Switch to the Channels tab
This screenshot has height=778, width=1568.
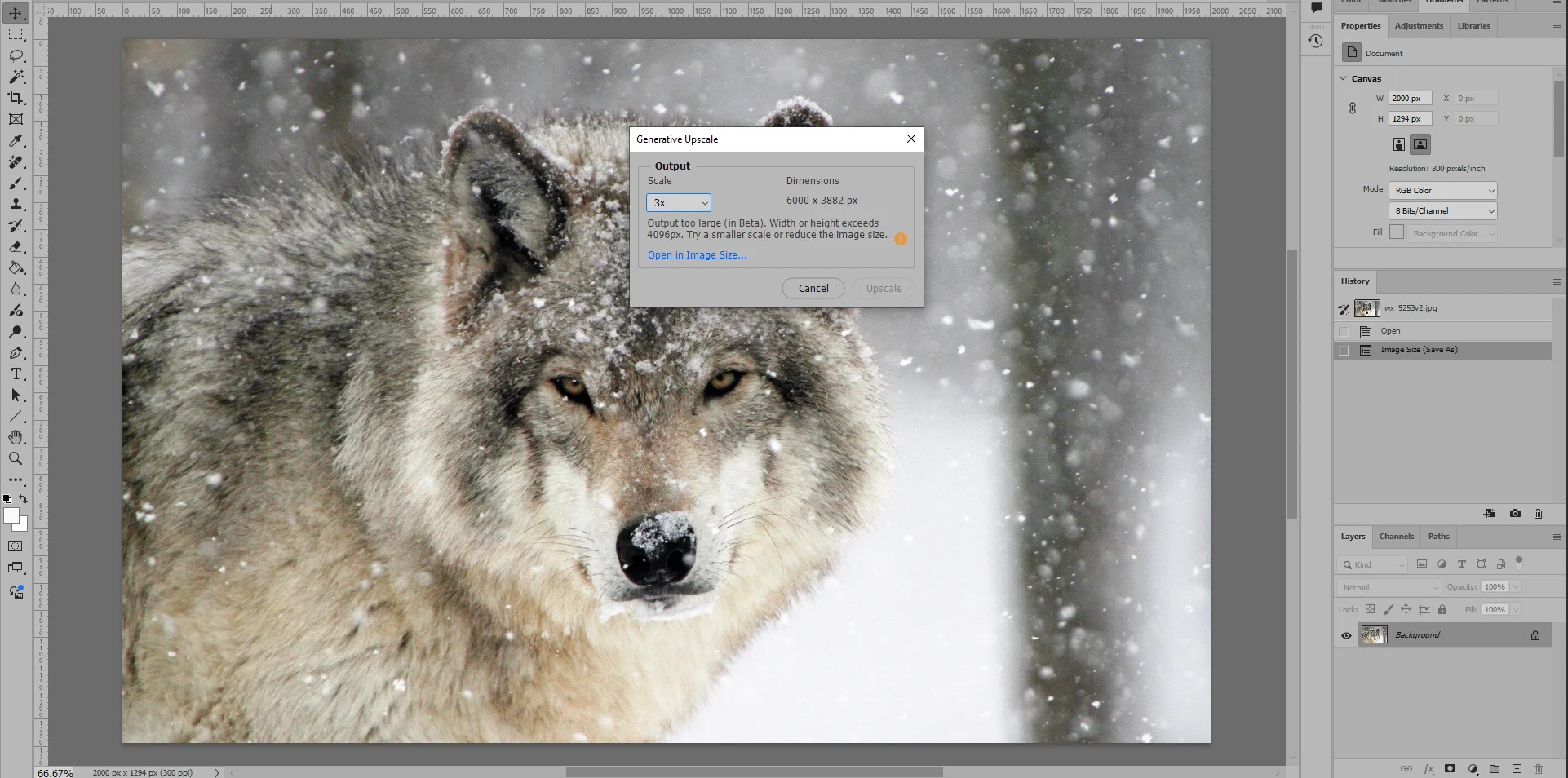pyautogui.click(x=1396, y=537)
